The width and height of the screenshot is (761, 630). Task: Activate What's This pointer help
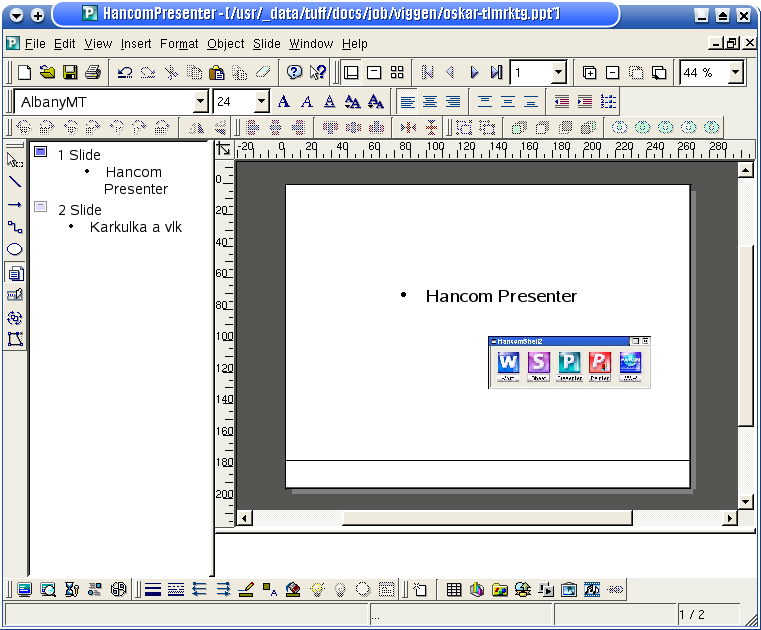[x=318, y=73]
